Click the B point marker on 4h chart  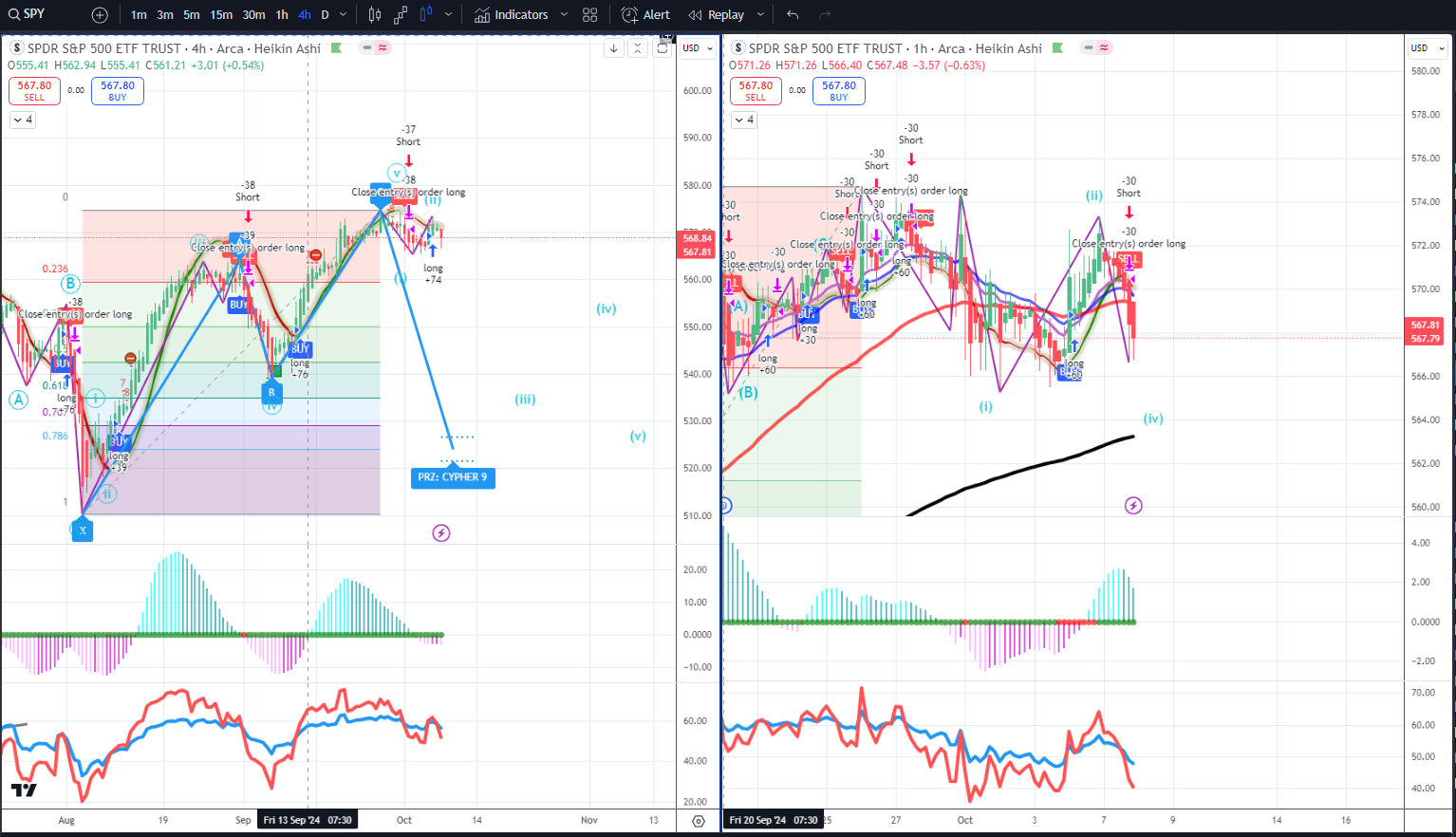click(271, 392)
